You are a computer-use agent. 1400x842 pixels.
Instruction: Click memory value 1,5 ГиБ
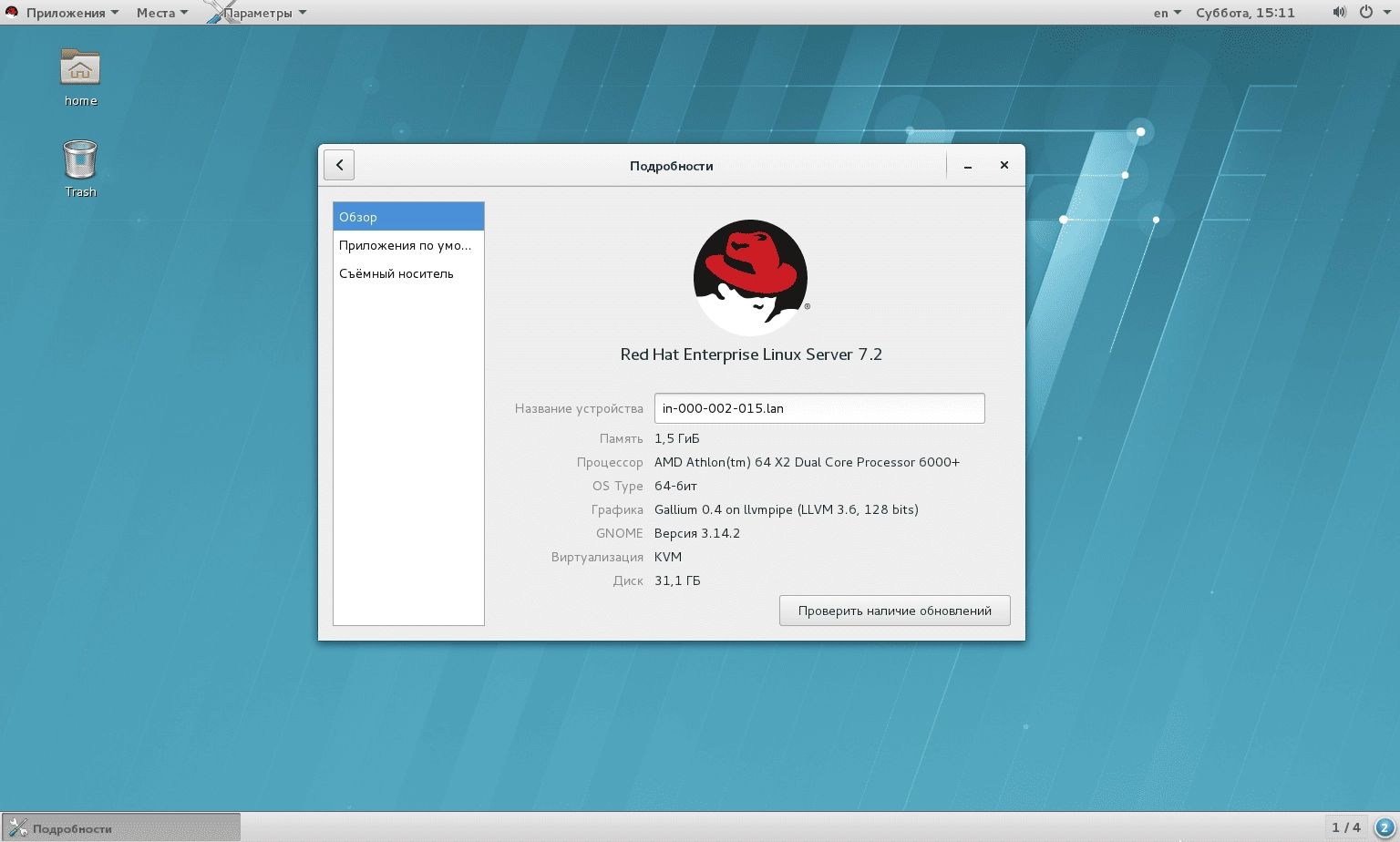(x=677, y=438)
